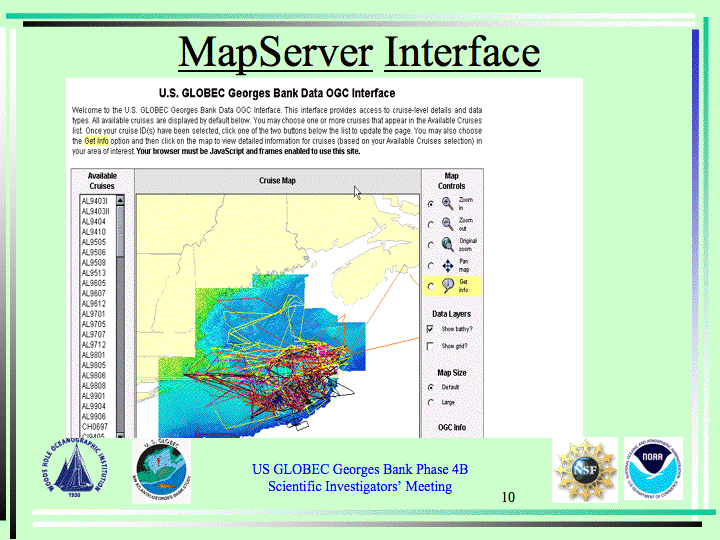The height and width of the screenshot is (540, 720).
Task: Click the Map Size heading
Action: click(452, 372)
